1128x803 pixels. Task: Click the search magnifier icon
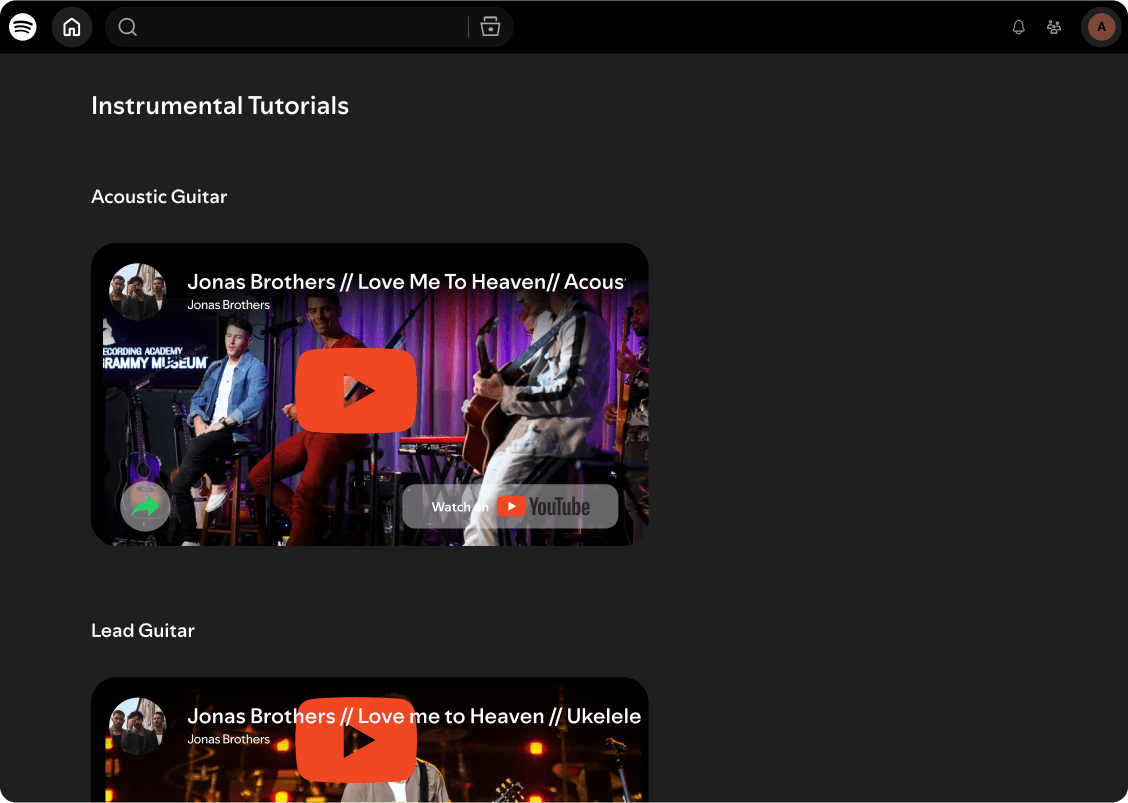127,27
